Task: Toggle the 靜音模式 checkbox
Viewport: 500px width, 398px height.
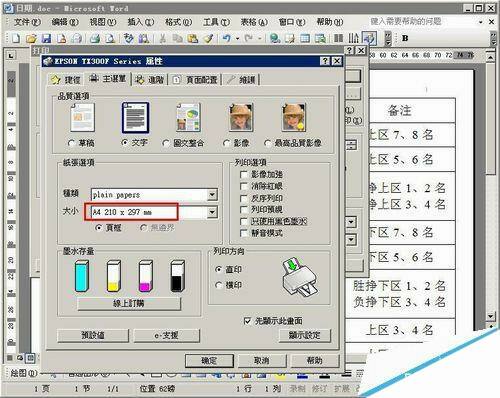Action: [244, 233]
